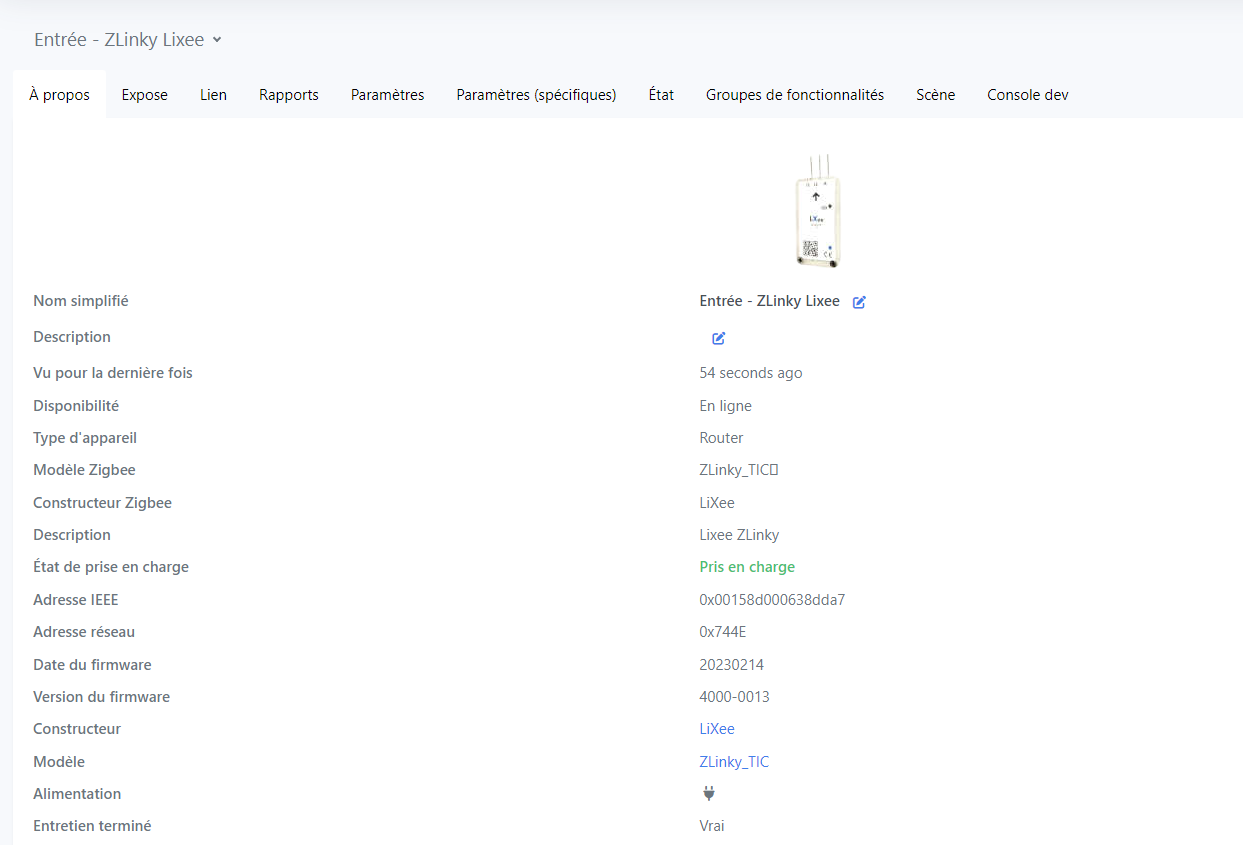
Task: Open the Console dev tab
Action: click(x=1028, y=95)
